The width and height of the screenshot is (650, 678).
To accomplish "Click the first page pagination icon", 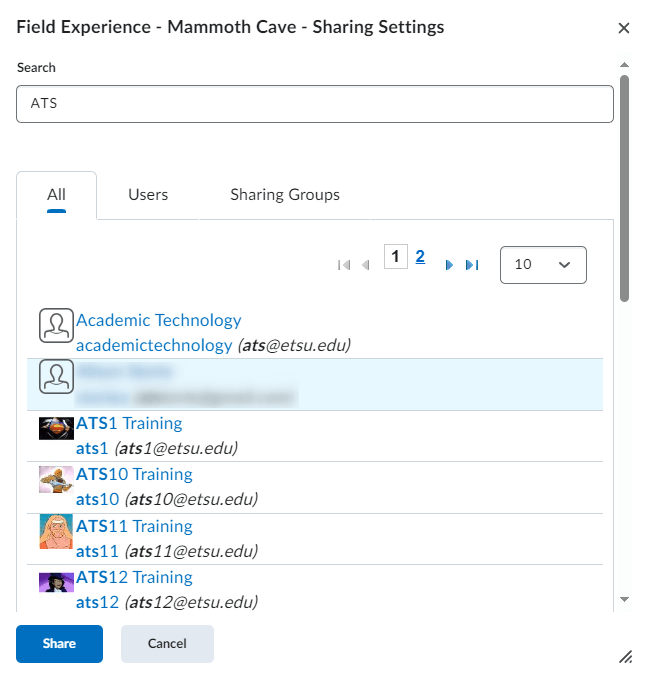I will tap(344, 265).
